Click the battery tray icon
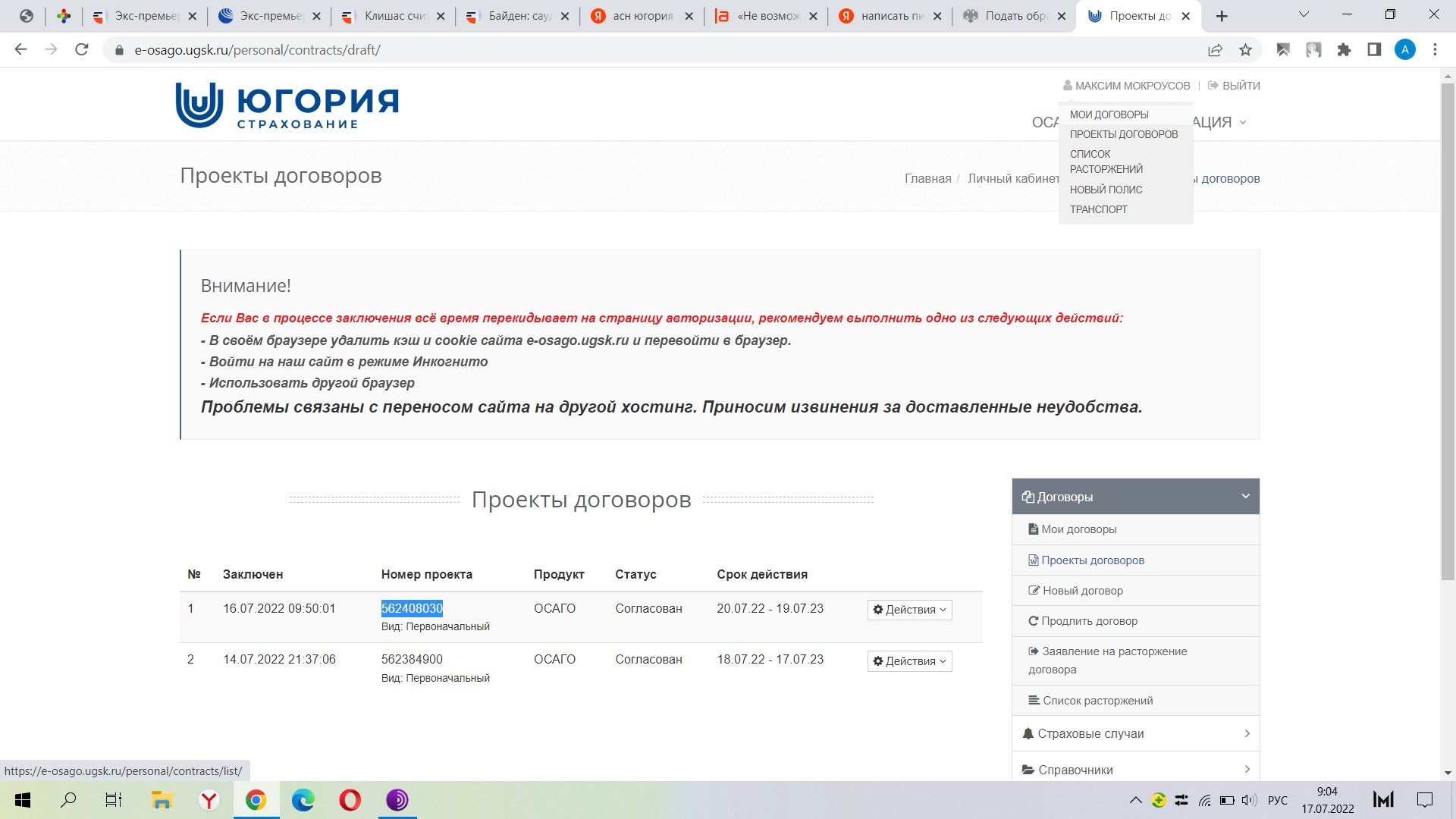This screenshot has height=819, width=1456. coord(1227,800)
